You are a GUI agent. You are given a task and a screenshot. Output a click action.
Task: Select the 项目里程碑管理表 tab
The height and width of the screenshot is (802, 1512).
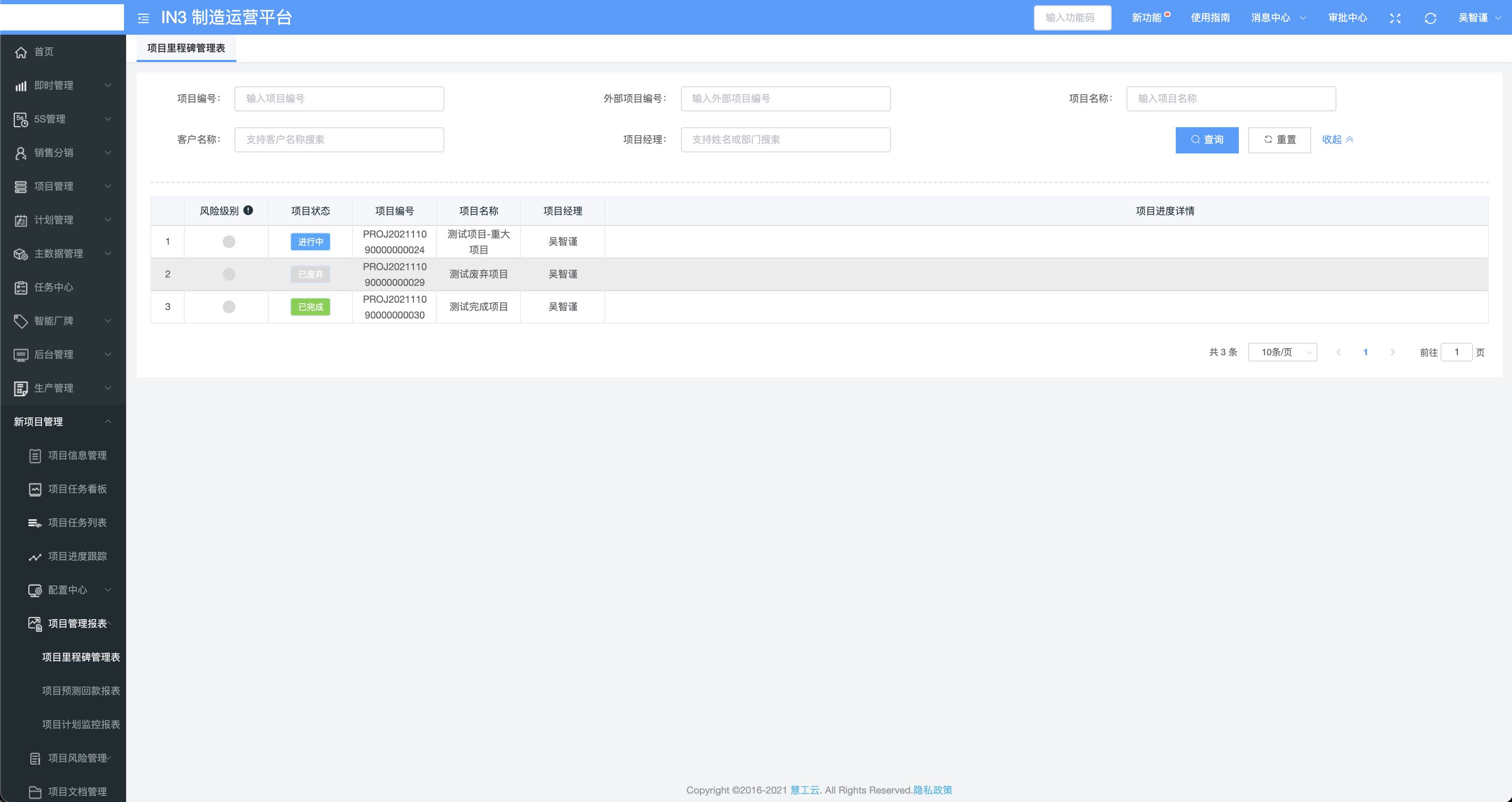click(x=186, y=48)
